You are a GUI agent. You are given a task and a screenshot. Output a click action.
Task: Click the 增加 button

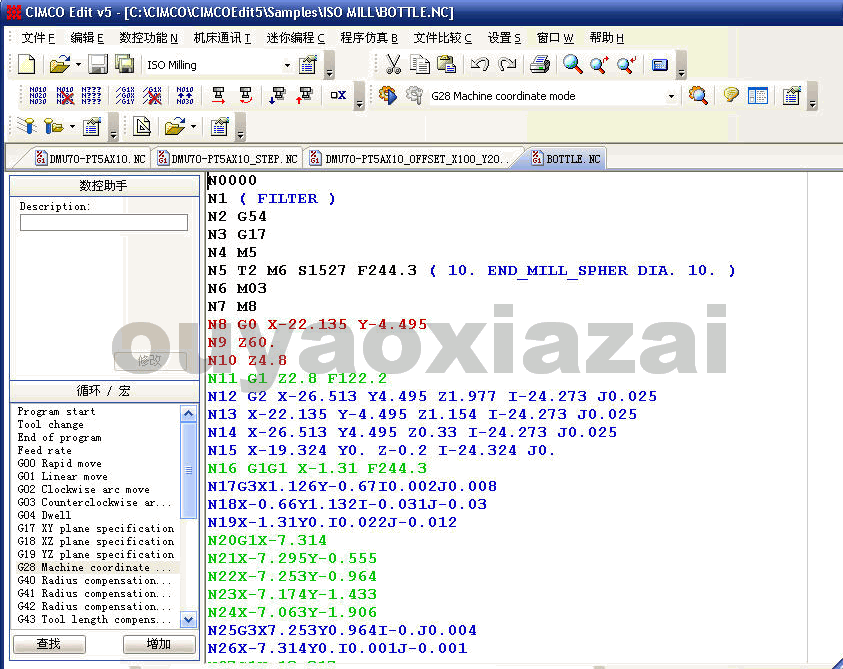(x=159, y=644)
